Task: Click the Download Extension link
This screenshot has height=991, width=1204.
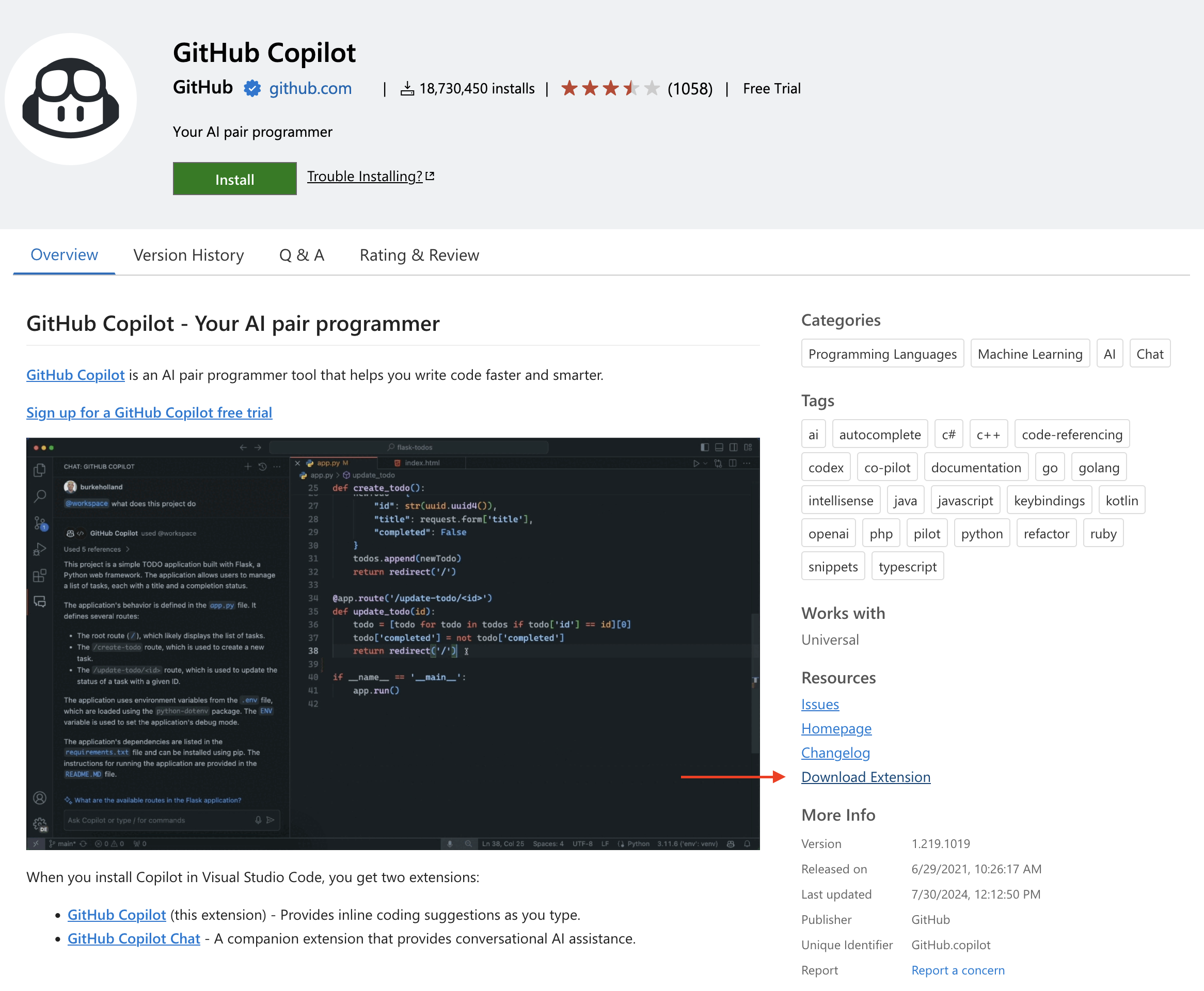Action: [865, 777]
